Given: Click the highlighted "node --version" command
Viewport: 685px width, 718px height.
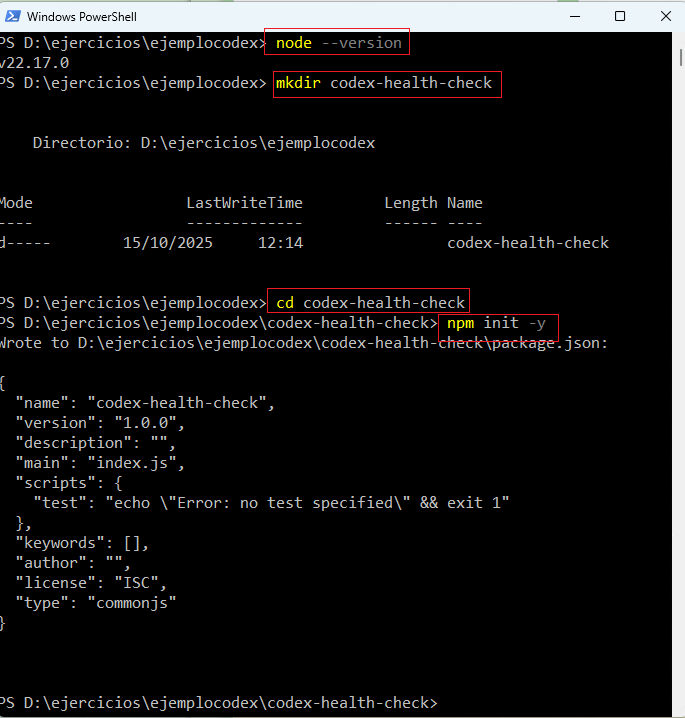Looking at the screenshot, I should click(338, 43).
